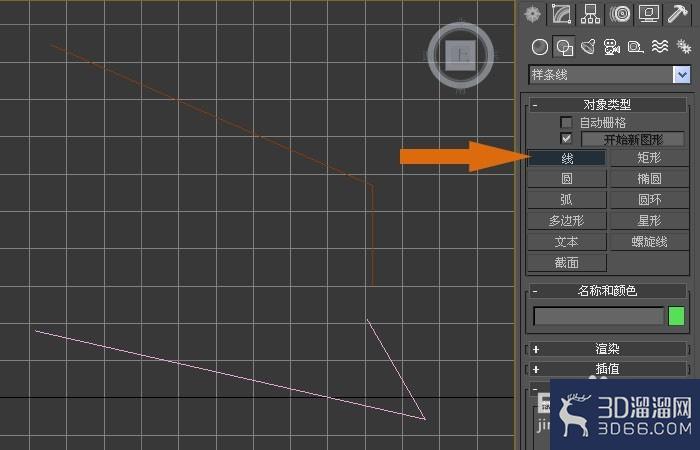
Task: Expand the 插值 rollout
Action: pos(608,369)
